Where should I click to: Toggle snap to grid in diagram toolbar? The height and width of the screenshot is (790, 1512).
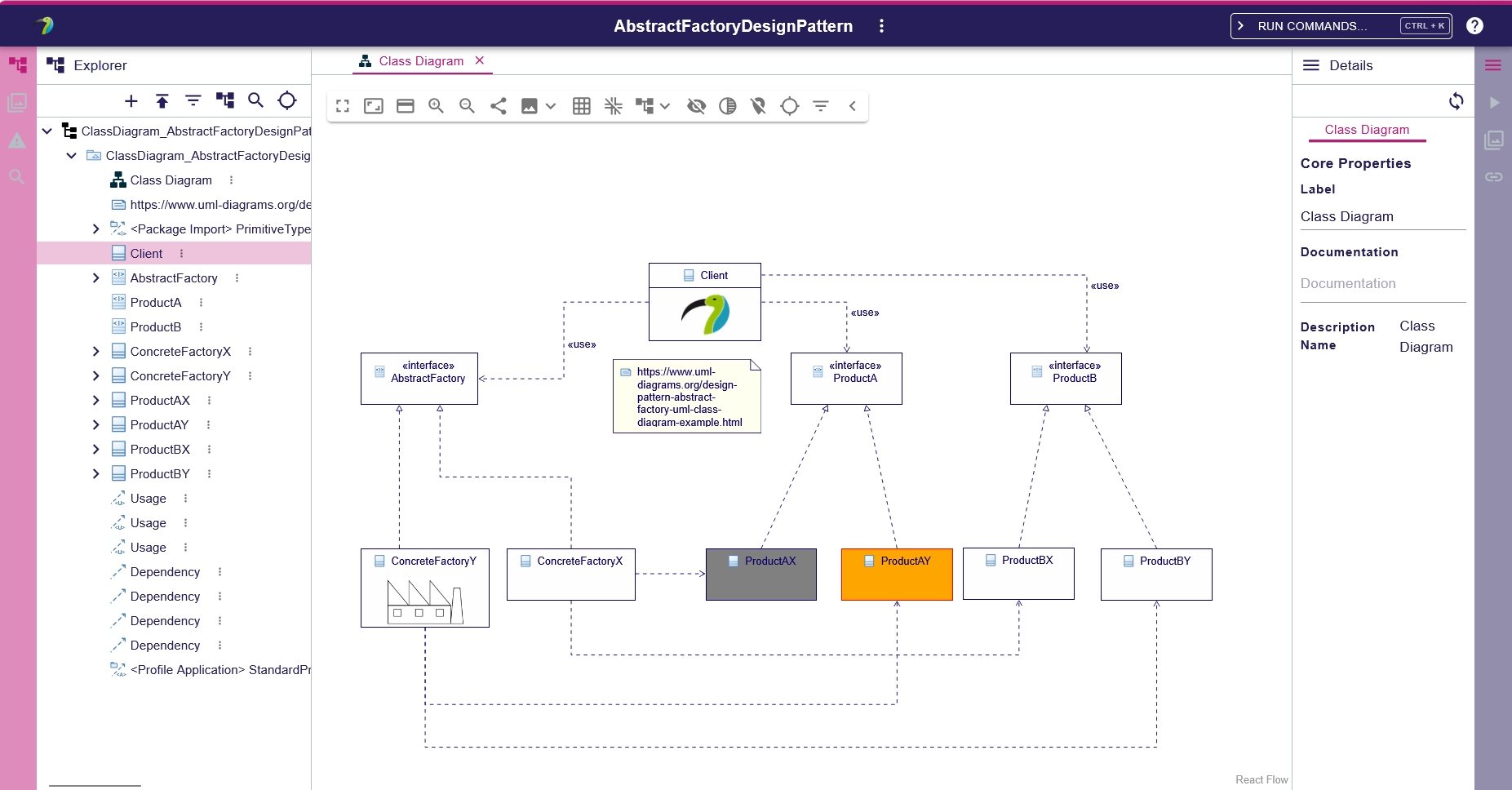(x=613, y=106)
